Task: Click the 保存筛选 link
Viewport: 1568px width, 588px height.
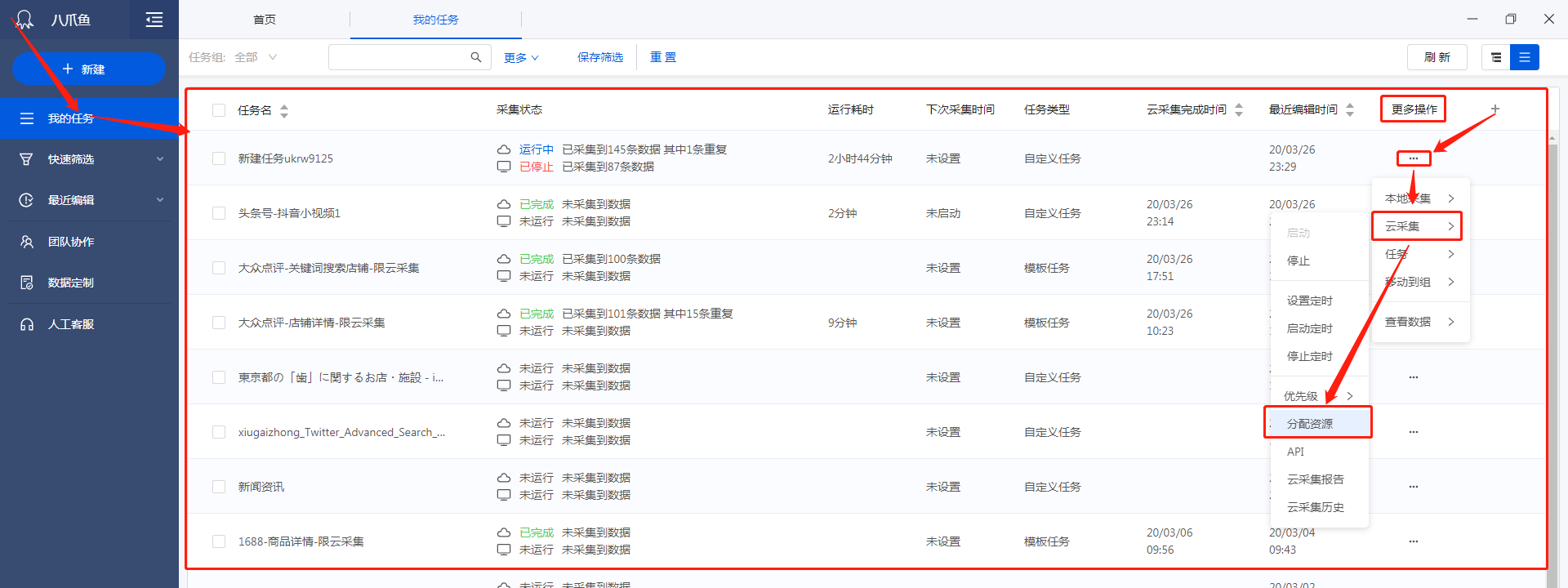Action: pos(600,57)
